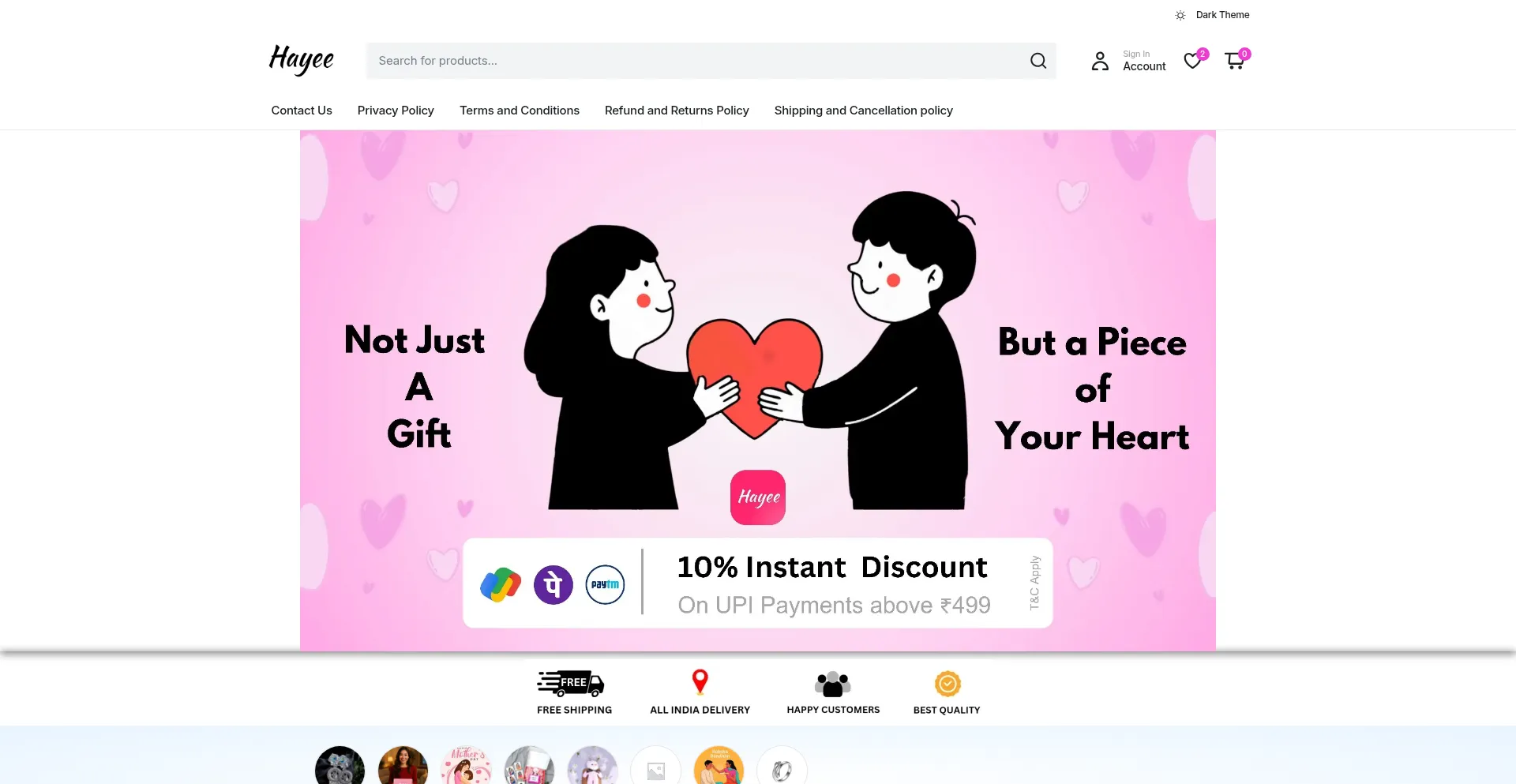Click the Happy Customers people icon
Screen dimensions: 1516x784
(x=833, y=684)
